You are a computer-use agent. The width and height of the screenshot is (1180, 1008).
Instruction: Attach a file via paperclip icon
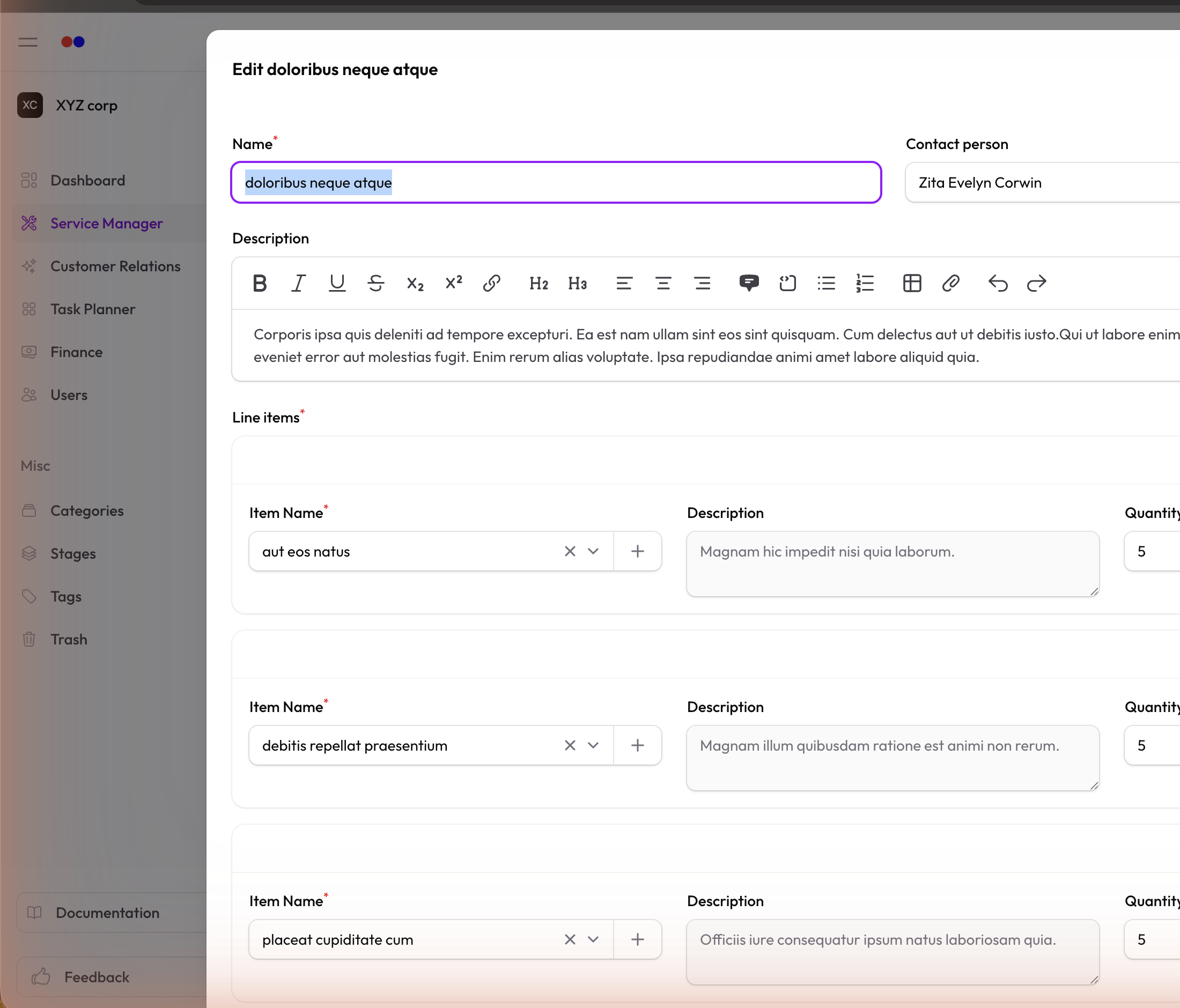(x=951, y=283)
